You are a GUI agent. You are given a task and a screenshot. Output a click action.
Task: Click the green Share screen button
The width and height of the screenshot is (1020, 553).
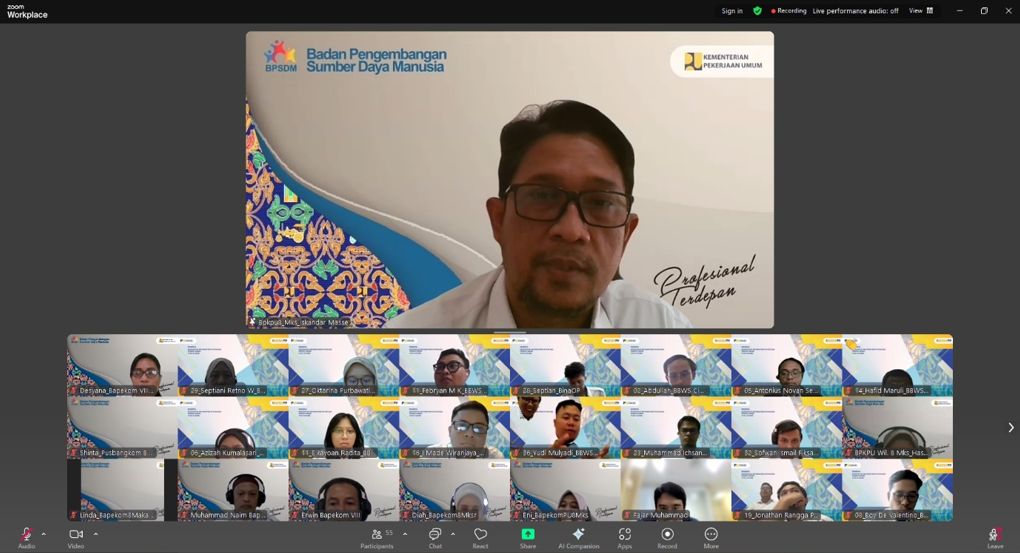click(x=528, y=537)
